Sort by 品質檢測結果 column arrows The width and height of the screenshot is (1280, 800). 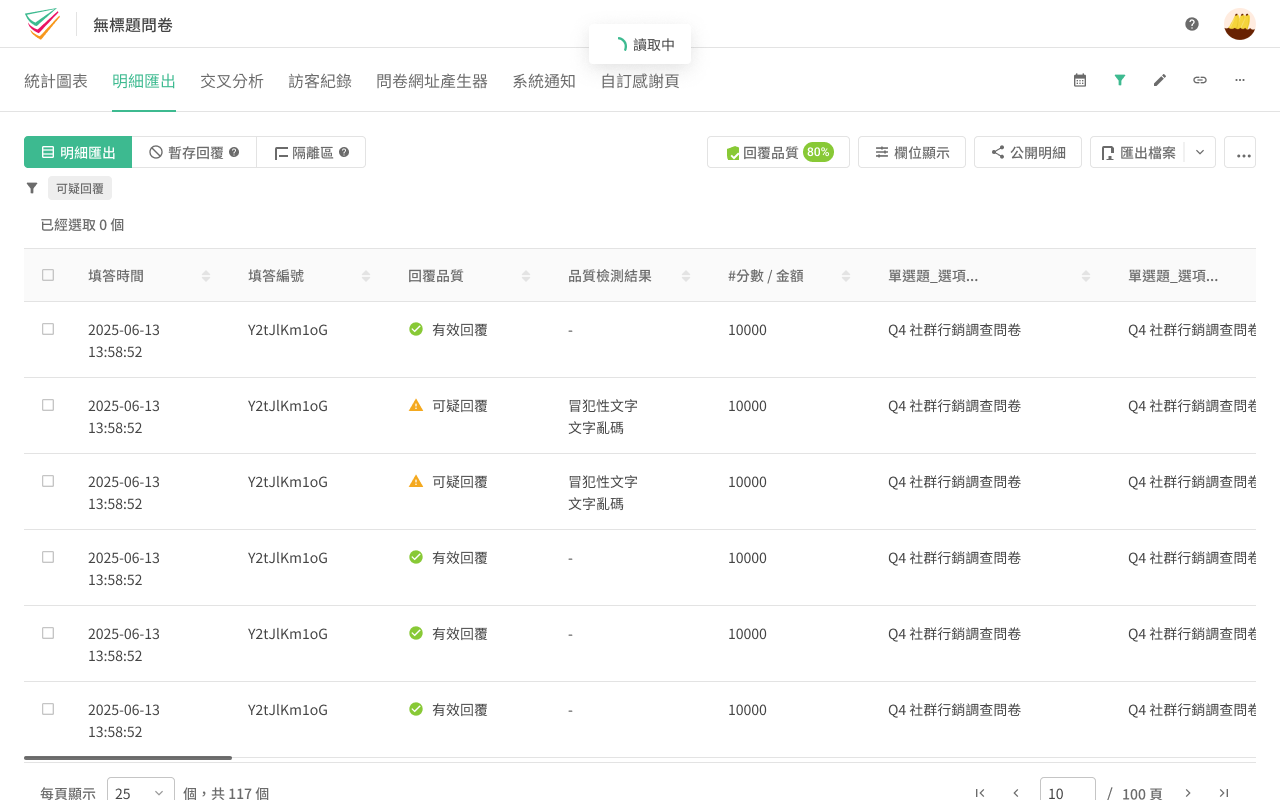(x=686, y=276)
